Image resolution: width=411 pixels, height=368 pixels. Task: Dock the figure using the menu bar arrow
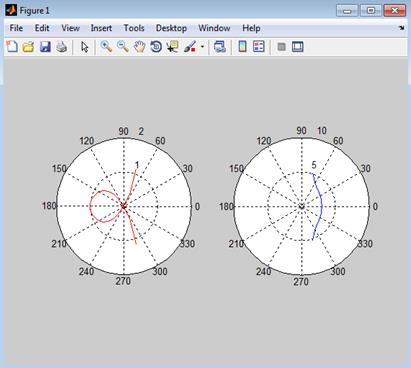[402, 28]
